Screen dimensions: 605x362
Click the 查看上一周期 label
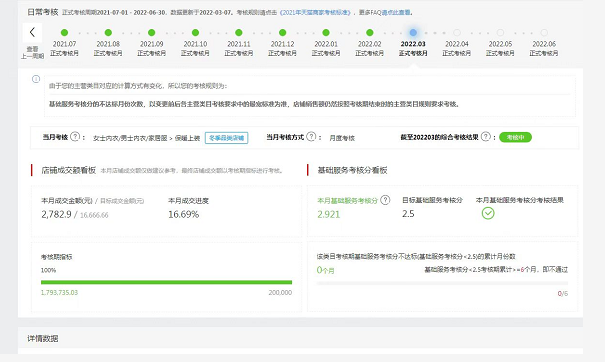(x=32, y=52)
